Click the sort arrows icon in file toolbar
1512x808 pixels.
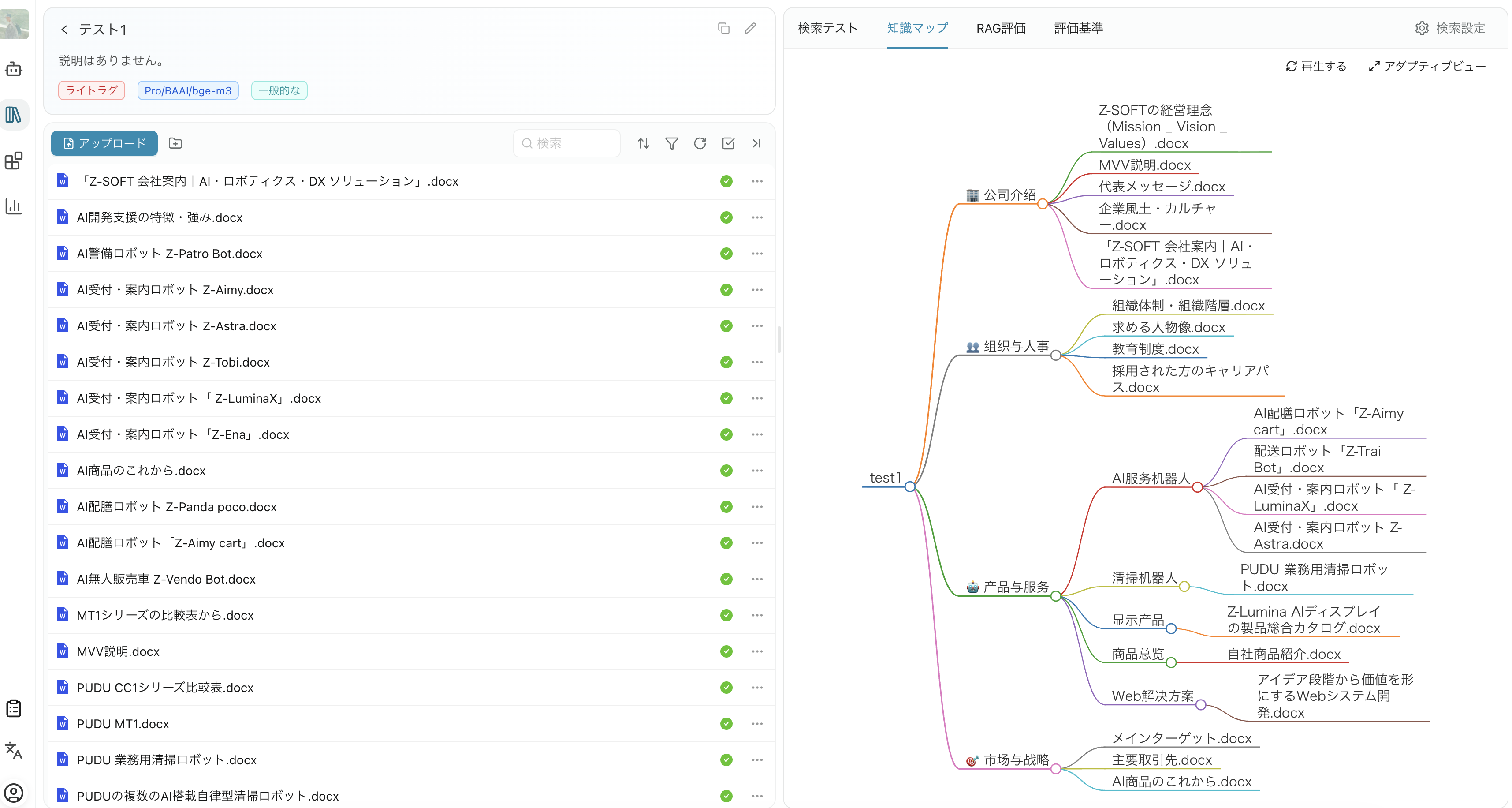(643, 143)
